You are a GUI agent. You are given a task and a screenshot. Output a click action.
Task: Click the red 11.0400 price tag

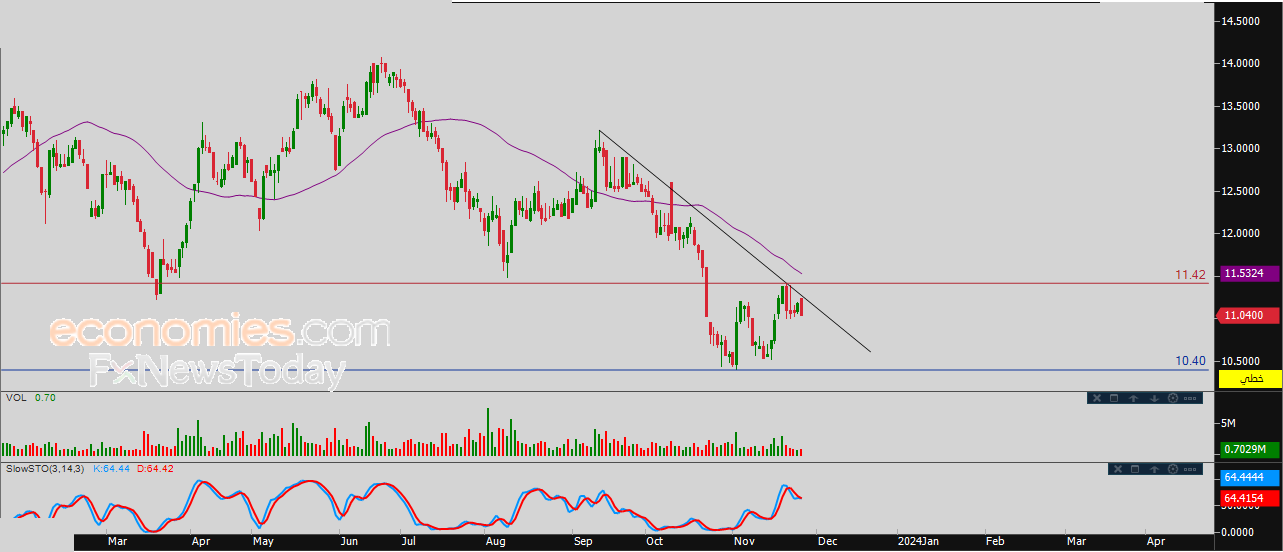(1247, 315)
